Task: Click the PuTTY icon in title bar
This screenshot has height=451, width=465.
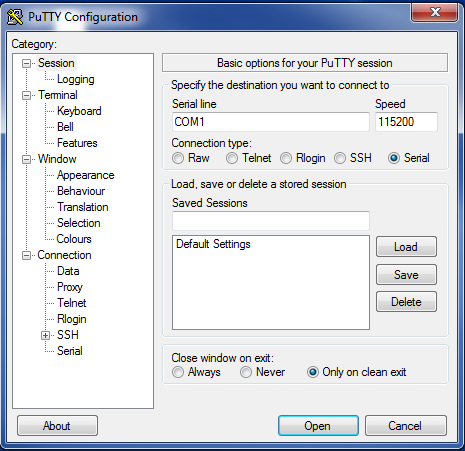Action: 15,17
